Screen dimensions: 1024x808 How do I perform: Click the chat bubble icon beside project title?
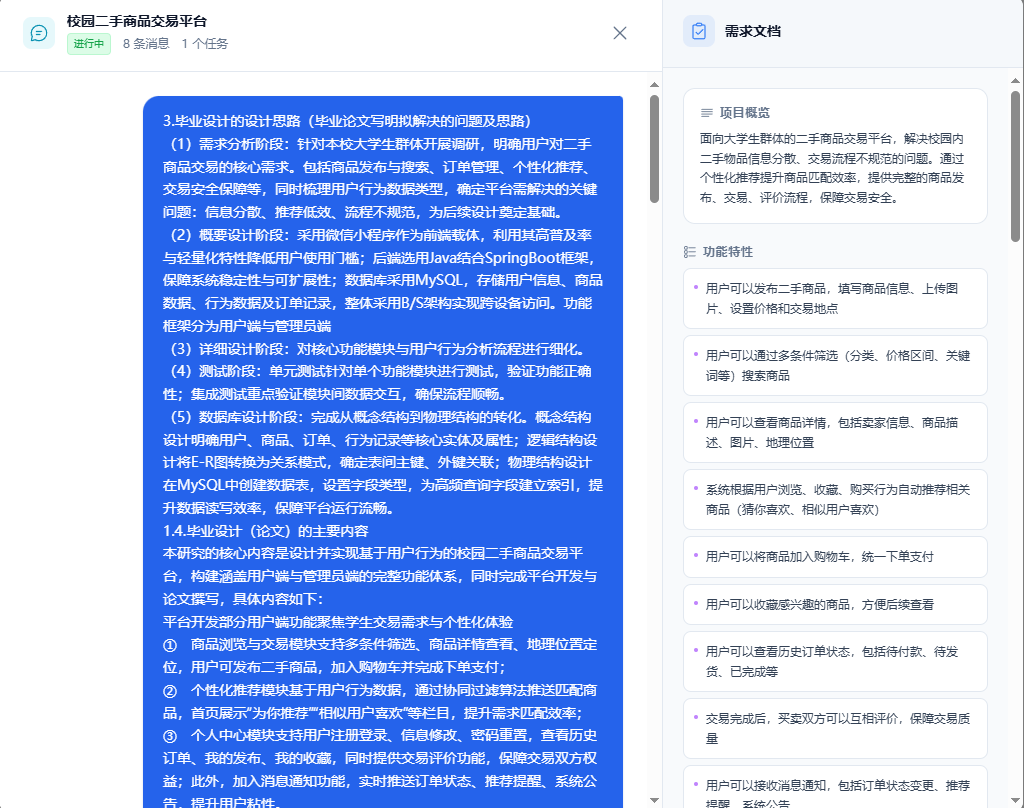click(39, 33)
